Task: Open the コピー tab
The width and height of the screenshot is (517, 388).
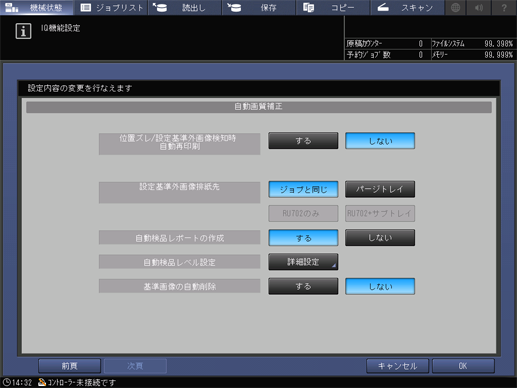Action: tap(333, 7)
